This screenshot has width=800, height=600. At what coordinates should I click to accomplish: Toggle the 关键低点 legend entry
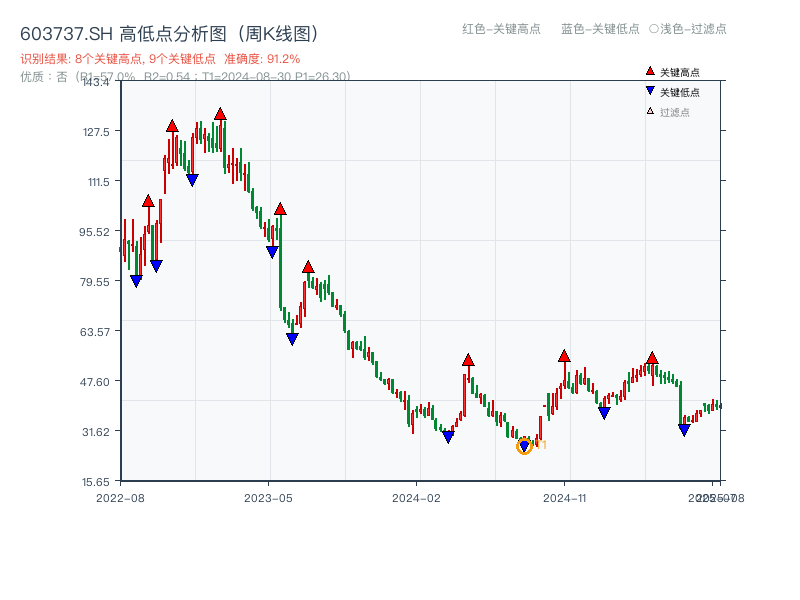672,92
